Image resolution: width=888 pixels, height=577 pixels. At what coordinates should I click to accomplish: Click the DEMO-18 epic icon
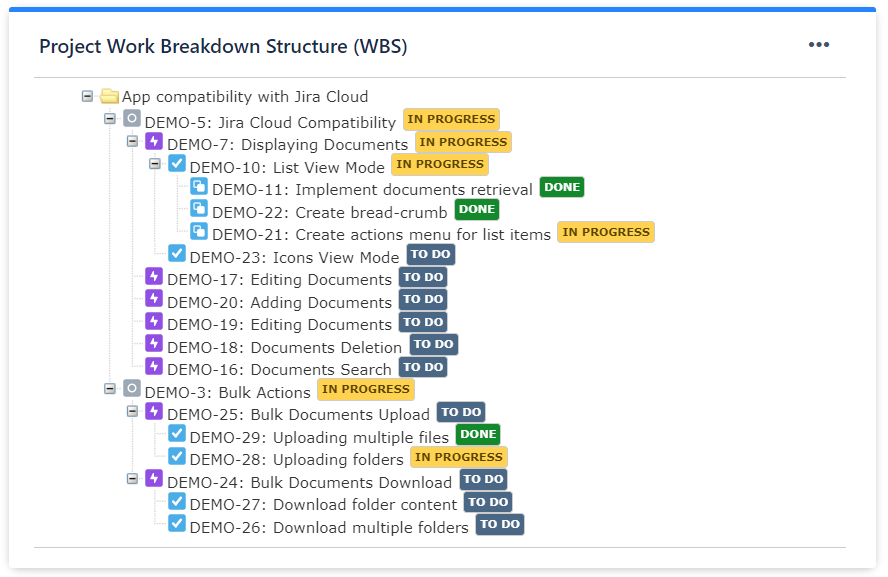click(154, 344)
